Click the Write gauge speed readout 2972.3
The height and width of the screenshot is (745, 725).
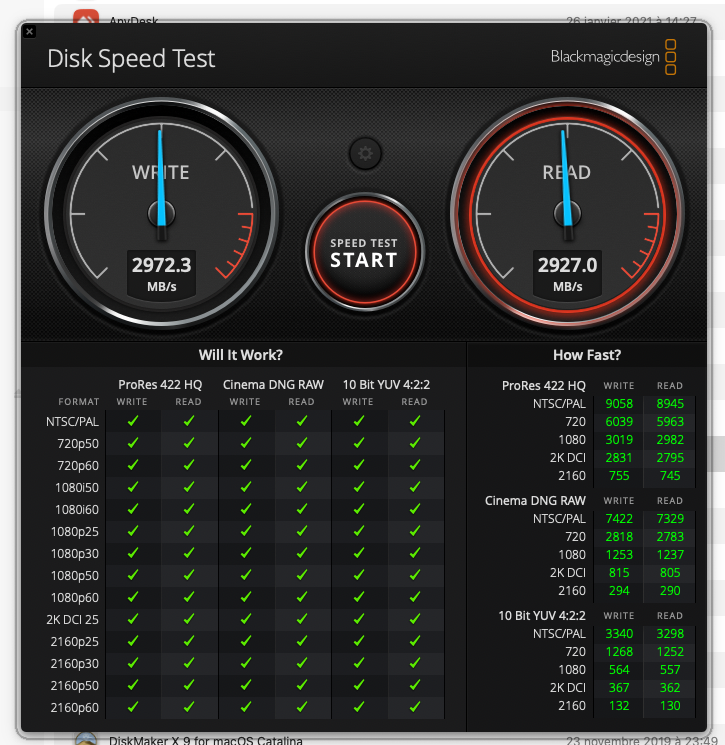click(162, 265)
